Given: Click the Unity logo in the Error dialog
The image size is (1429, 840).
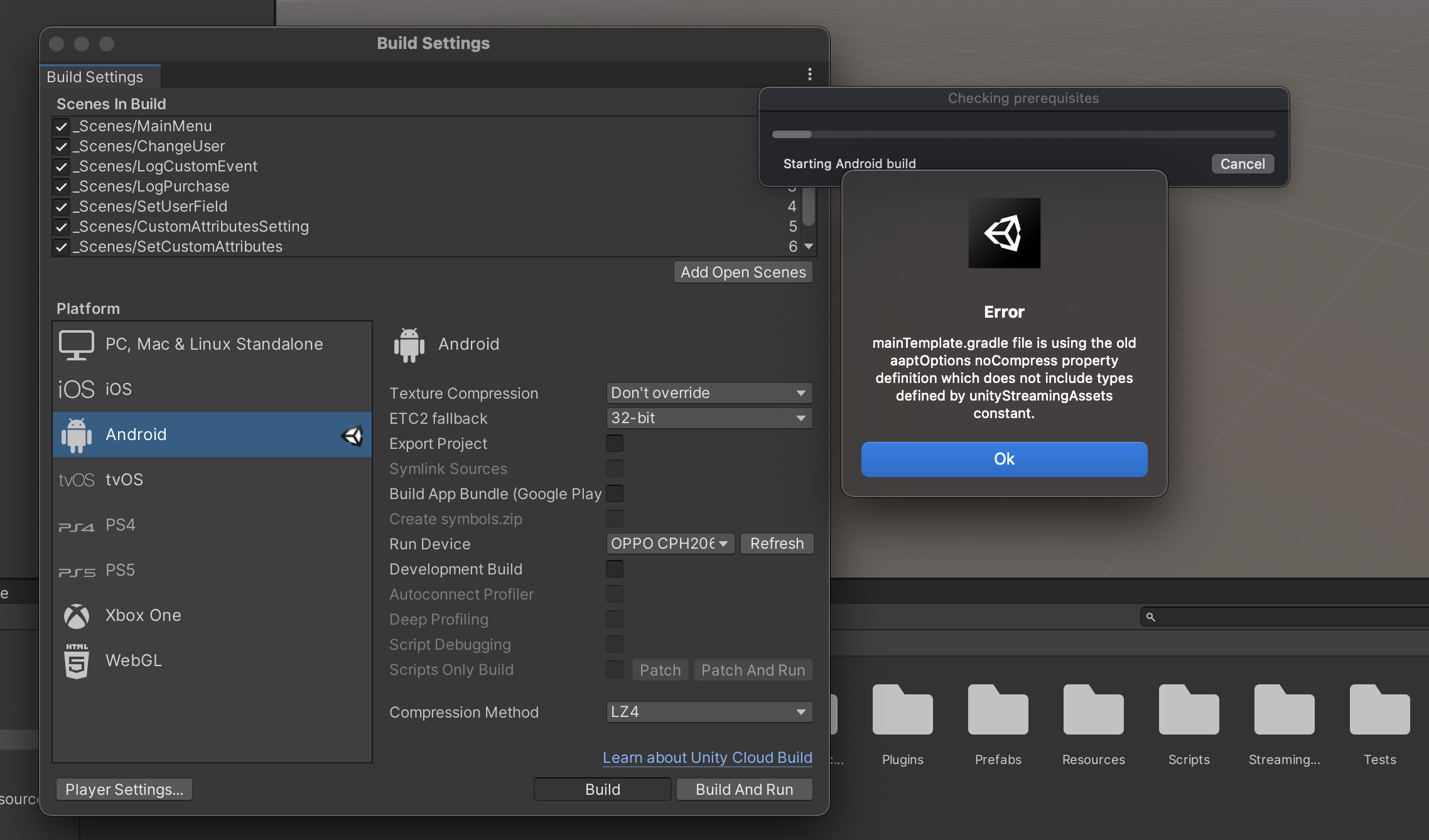Looking at the screenshot, I should point(1004,233).
